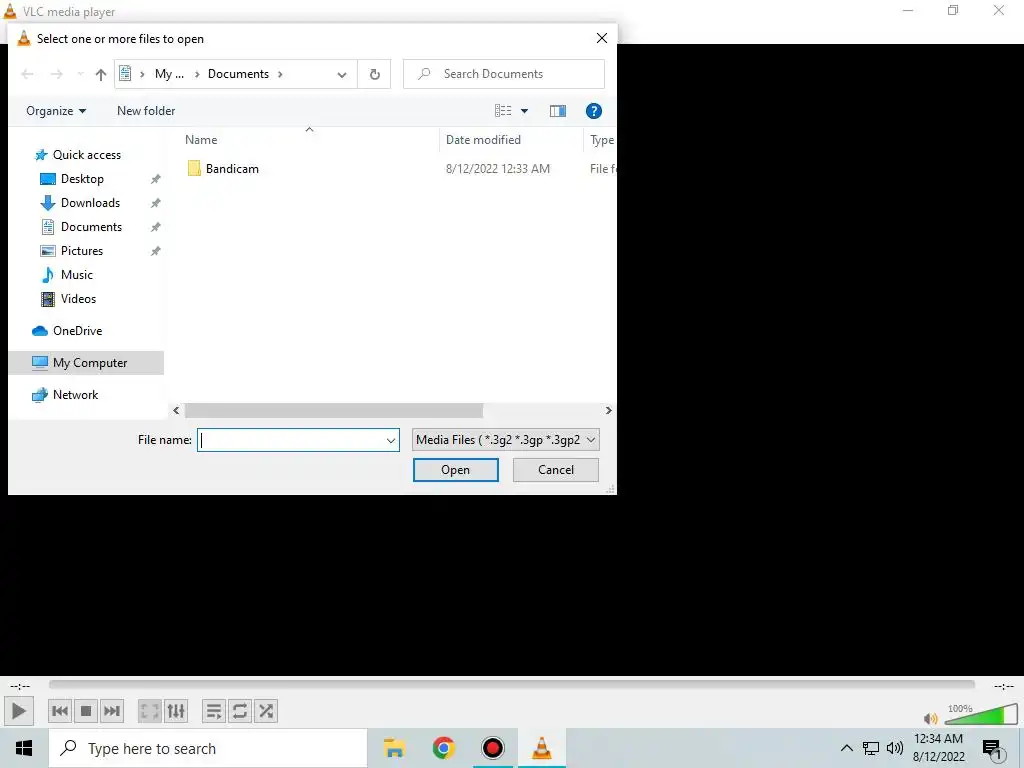The width and height of the screenshot is (1024, 768).
Task: Click the horizontal scrollbar right arrow
Action: click(x=608, y=410)
